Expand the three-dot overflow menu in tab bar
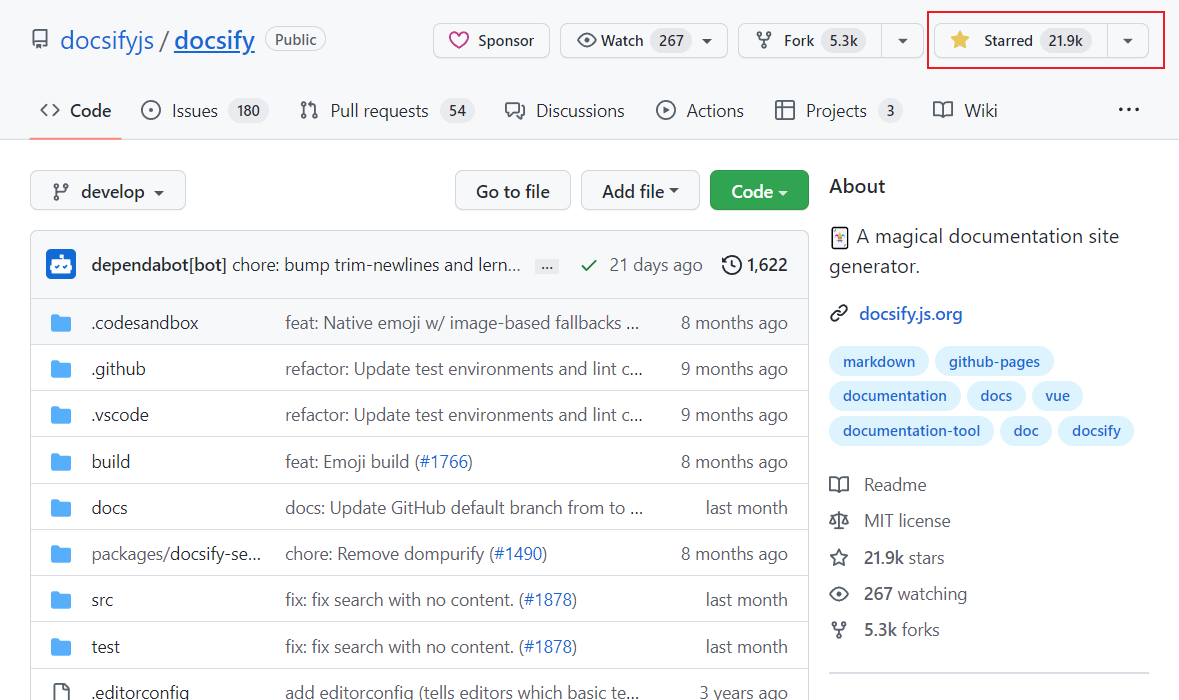1179x700 pixels. pyautogui.click(x=1129, y=110)
